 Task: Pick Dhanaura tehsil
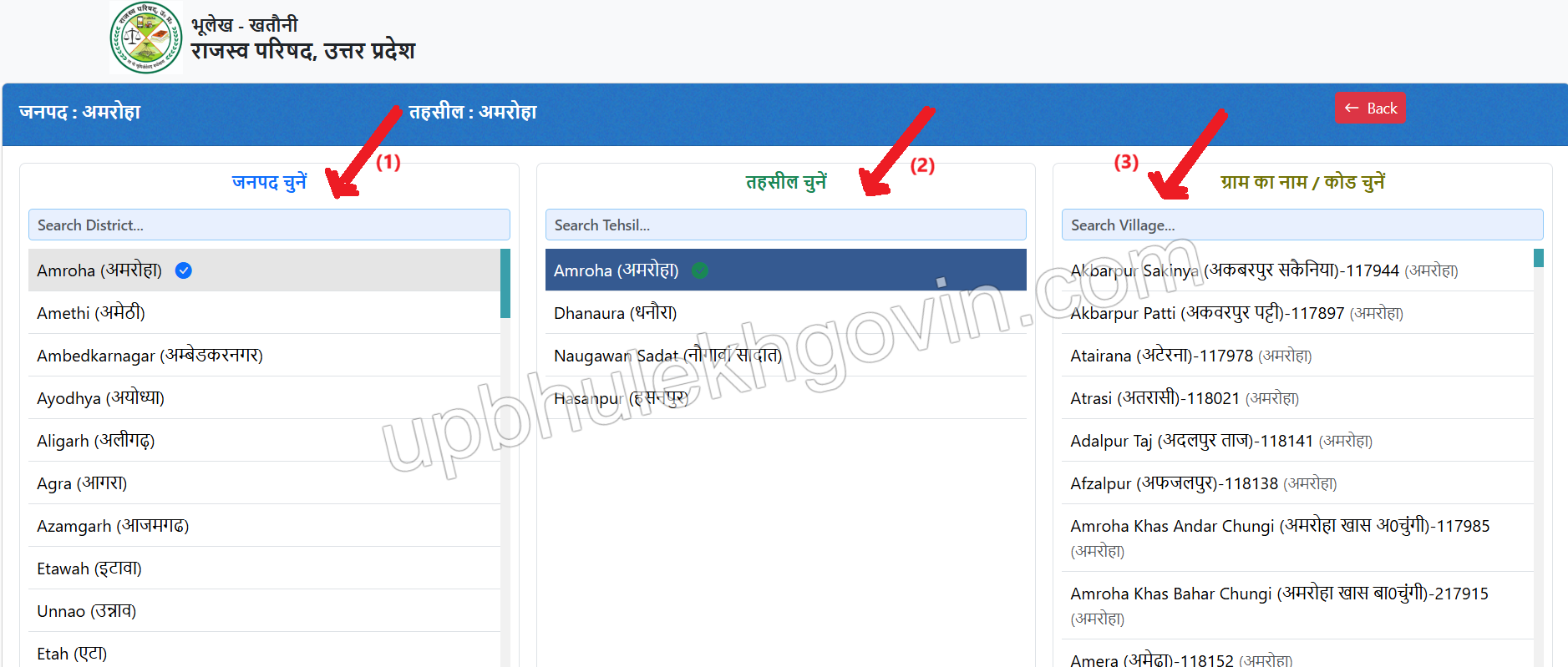click(x=785, y=313)
